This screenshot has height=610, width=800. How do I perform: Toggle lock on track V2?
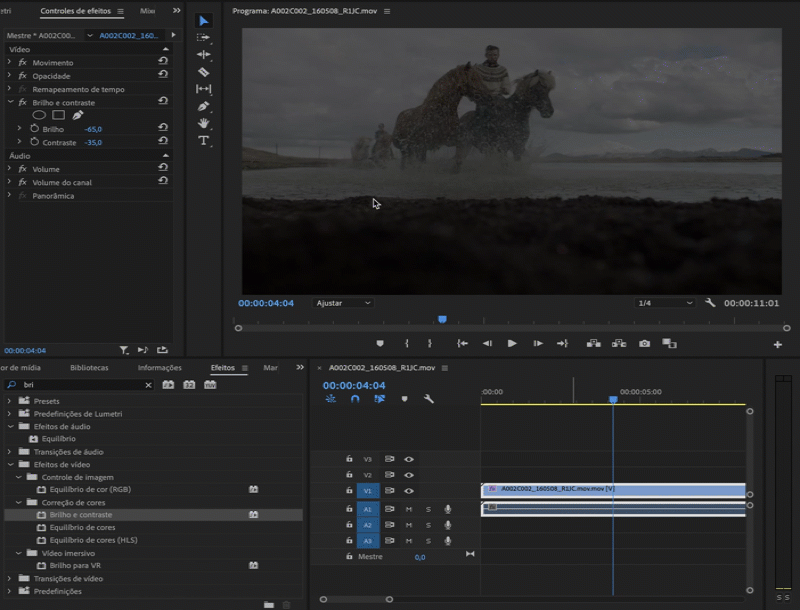[x=349, y=475]
